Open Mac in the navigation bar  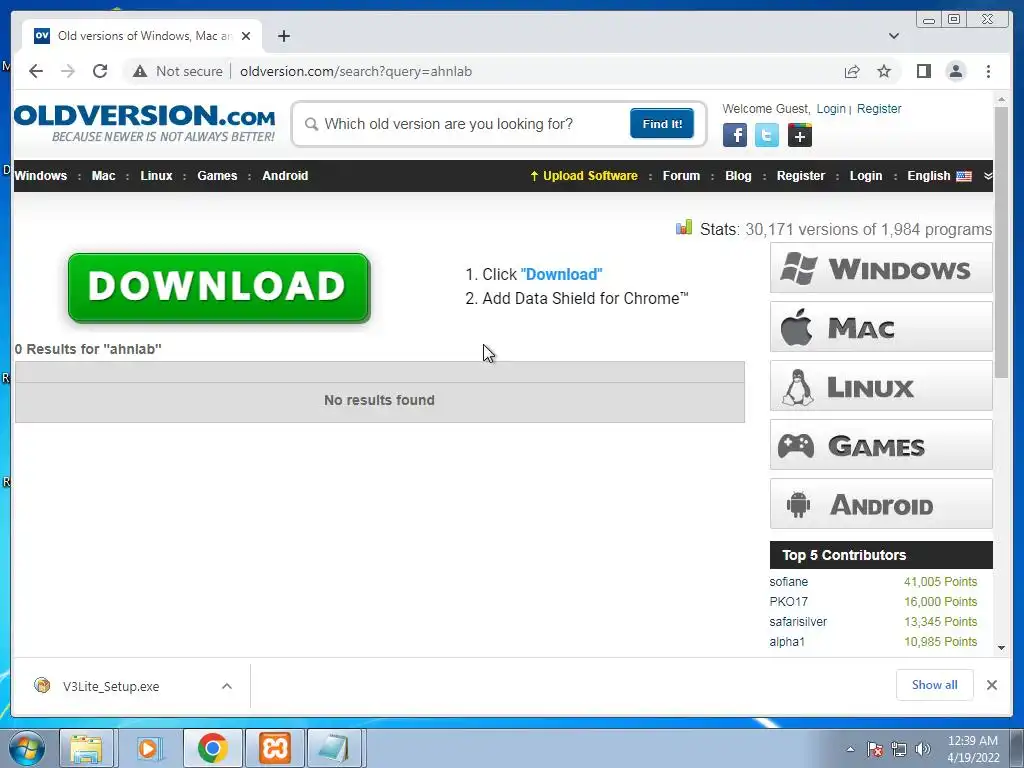pyautogui.click(x=103, y=176)
